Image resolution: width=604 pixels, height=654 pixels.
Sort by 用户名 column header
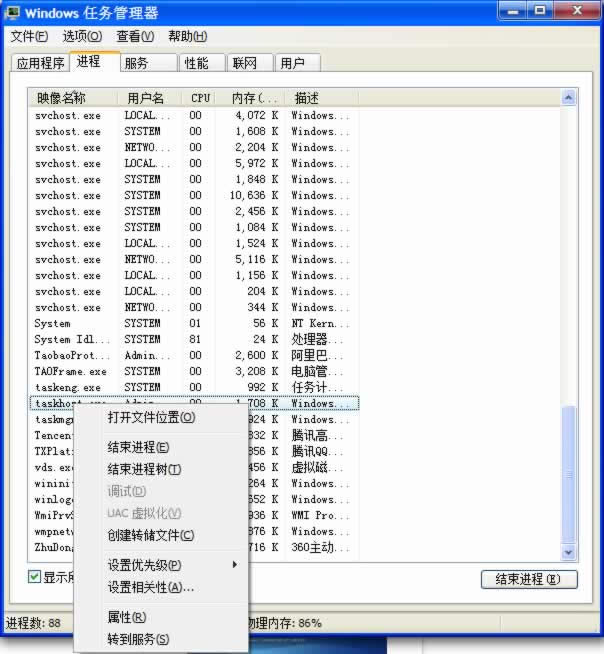point(149,98)
